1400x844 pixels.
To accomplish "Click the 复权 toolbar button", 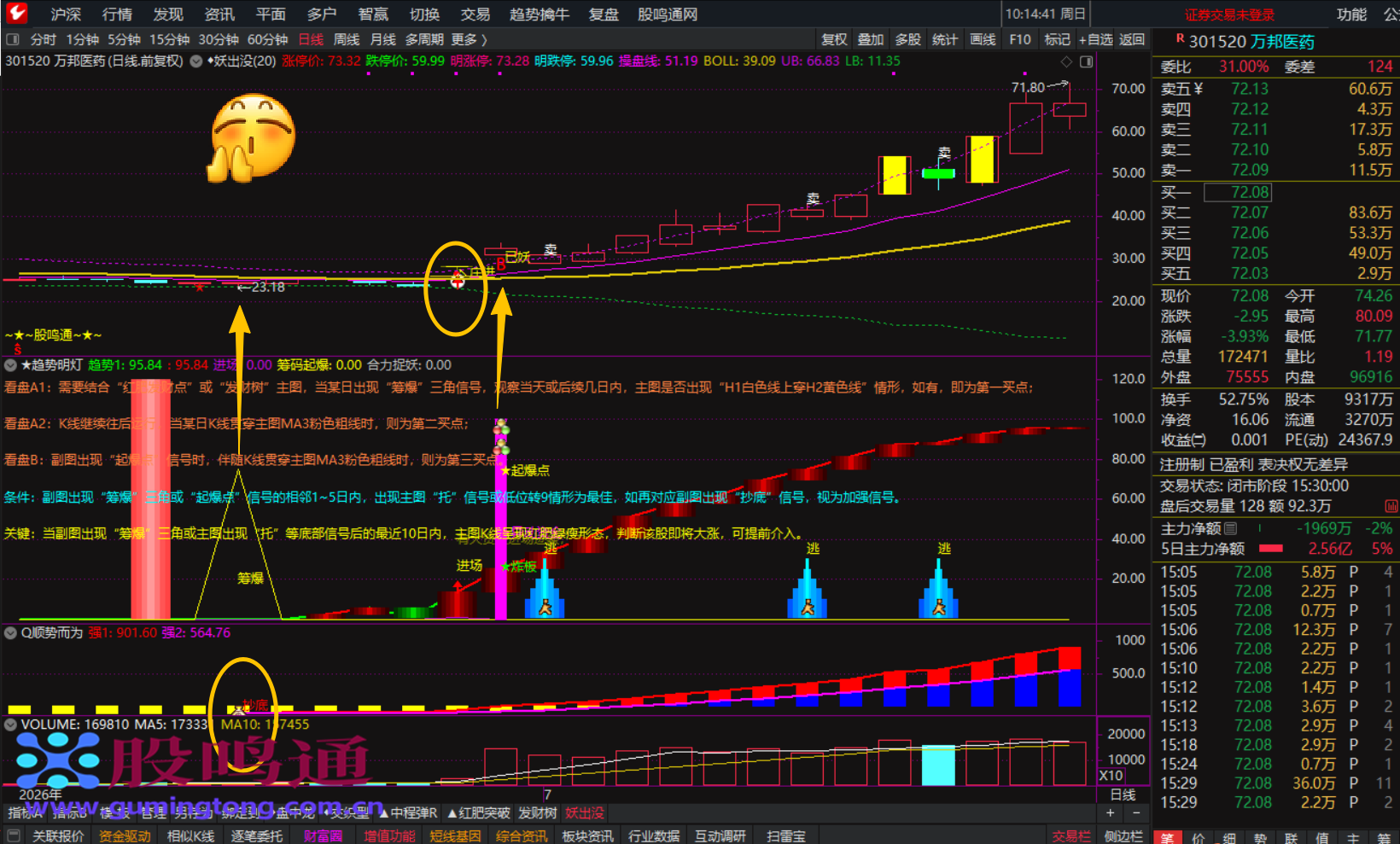I will click(834, 40).
